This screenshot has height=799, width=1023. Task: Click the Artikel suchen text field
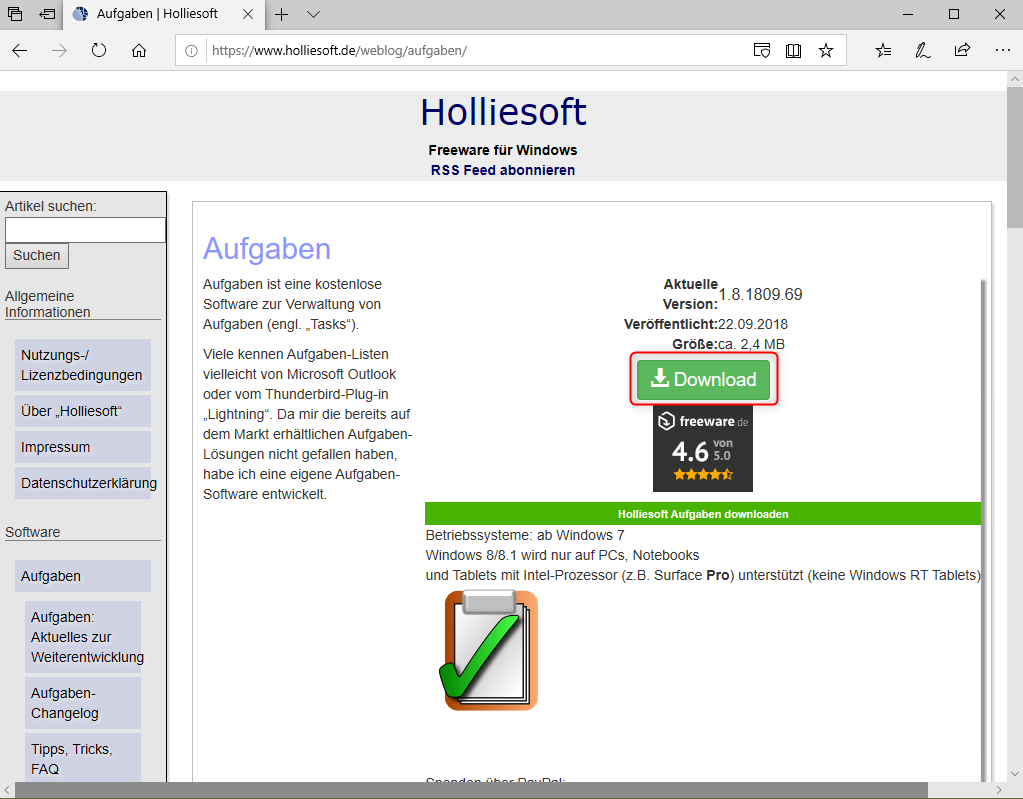point(85,230)
